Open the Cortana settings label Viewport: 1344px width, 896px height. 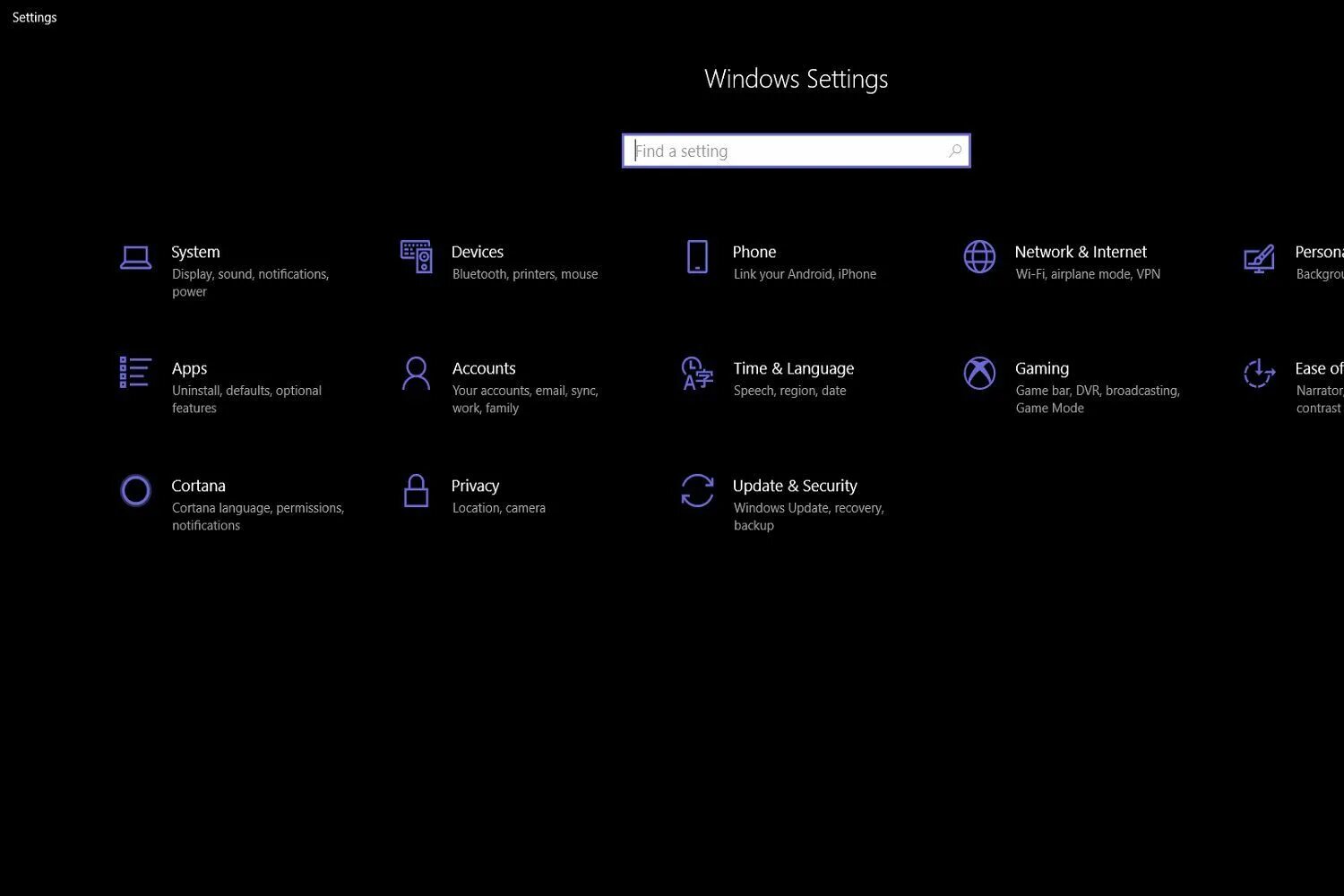pos(198,486)
